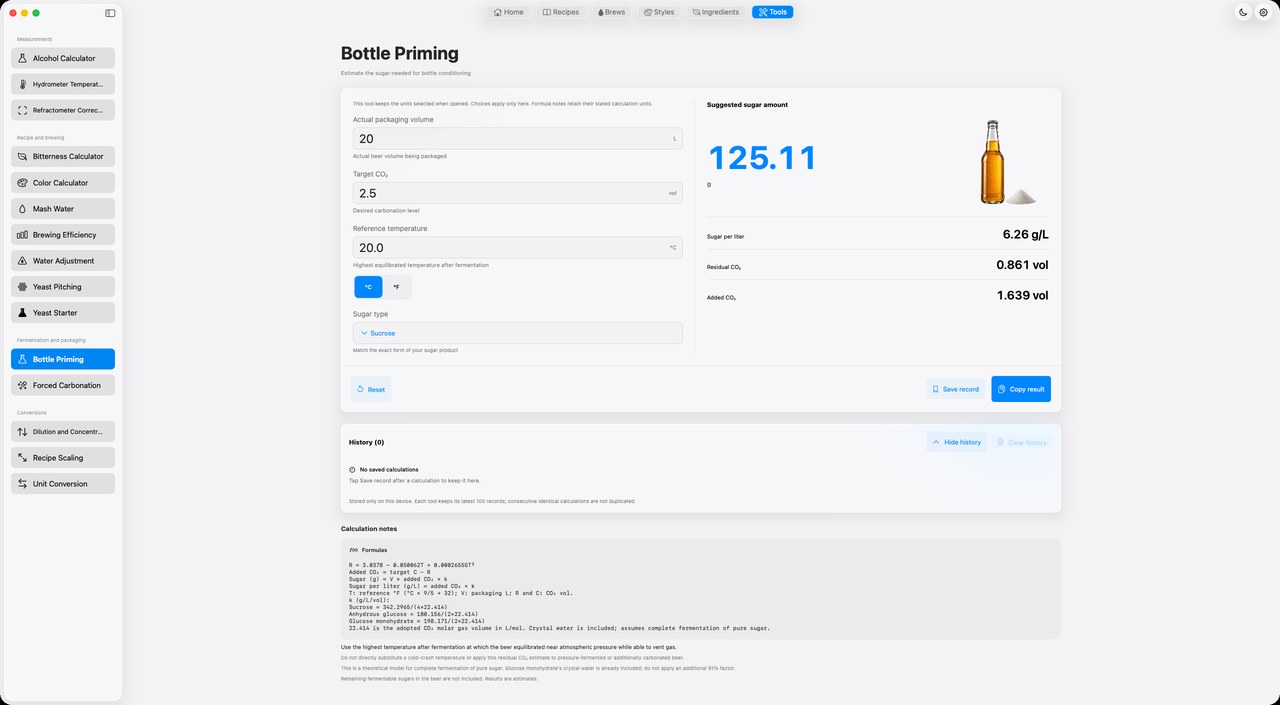Click the icon beside Yeast Pitching
The width and height of the screenshot is (1280, 705).
tap(23, 287)
